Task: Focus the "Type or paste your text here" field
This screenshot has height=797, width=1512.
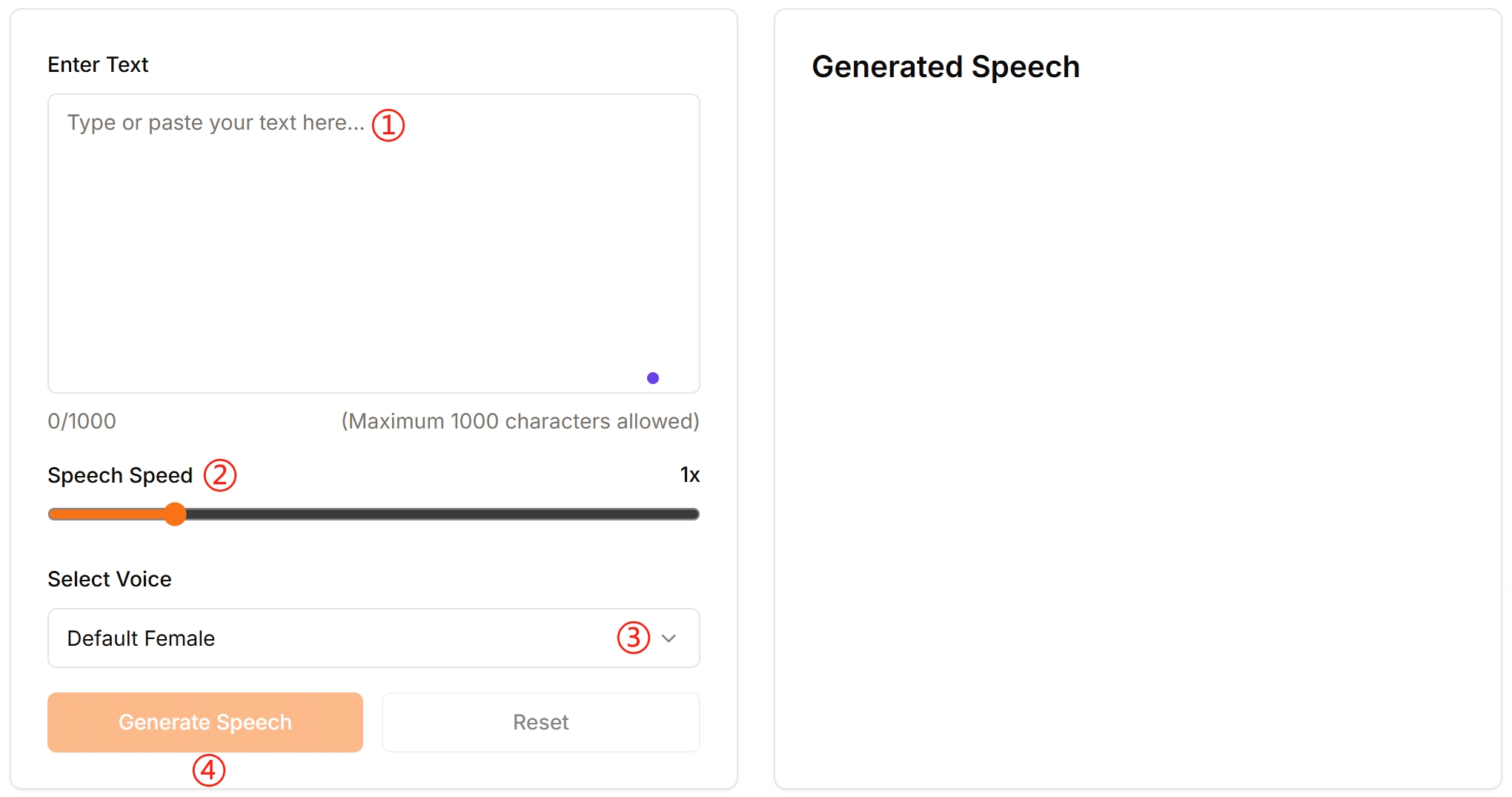Action: tap(374, 245)
